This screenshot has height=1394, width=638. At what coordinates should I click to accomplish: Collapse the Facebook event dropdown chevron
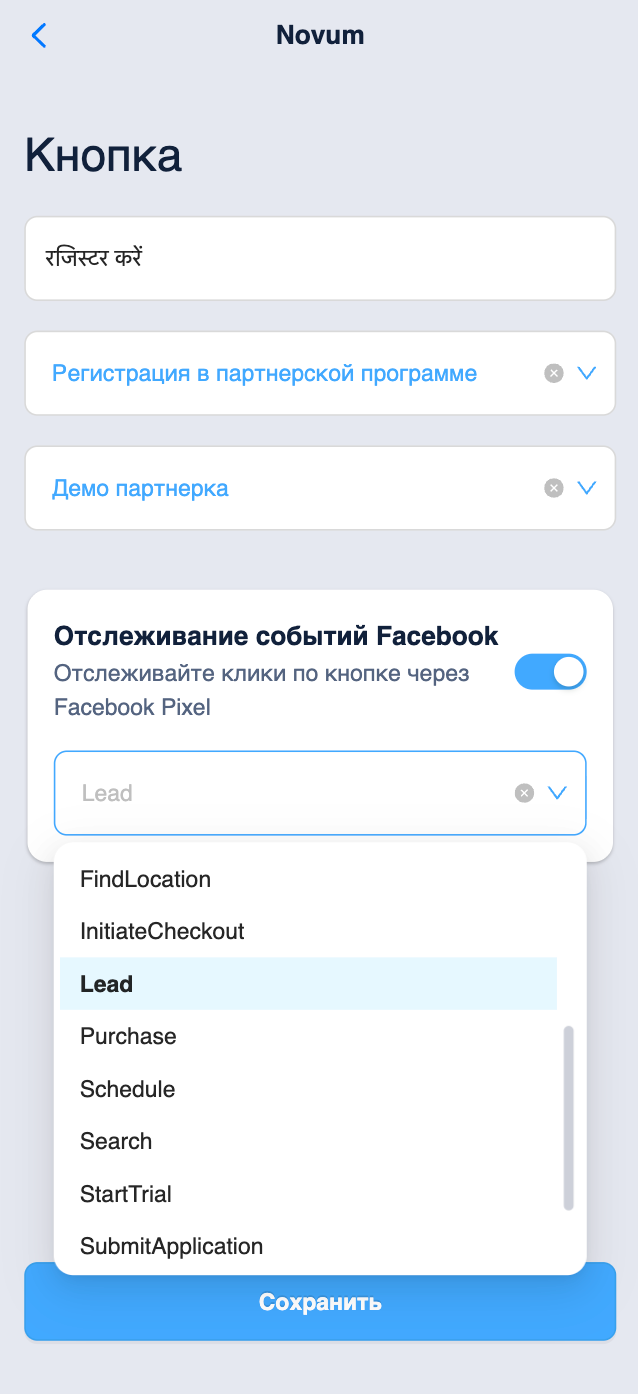coord(558,793)
